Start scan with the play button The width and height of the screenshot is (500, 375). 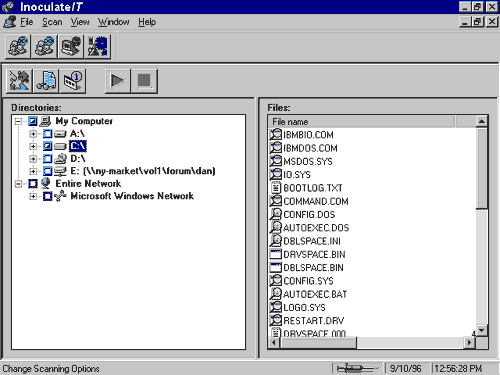[117, 81]
